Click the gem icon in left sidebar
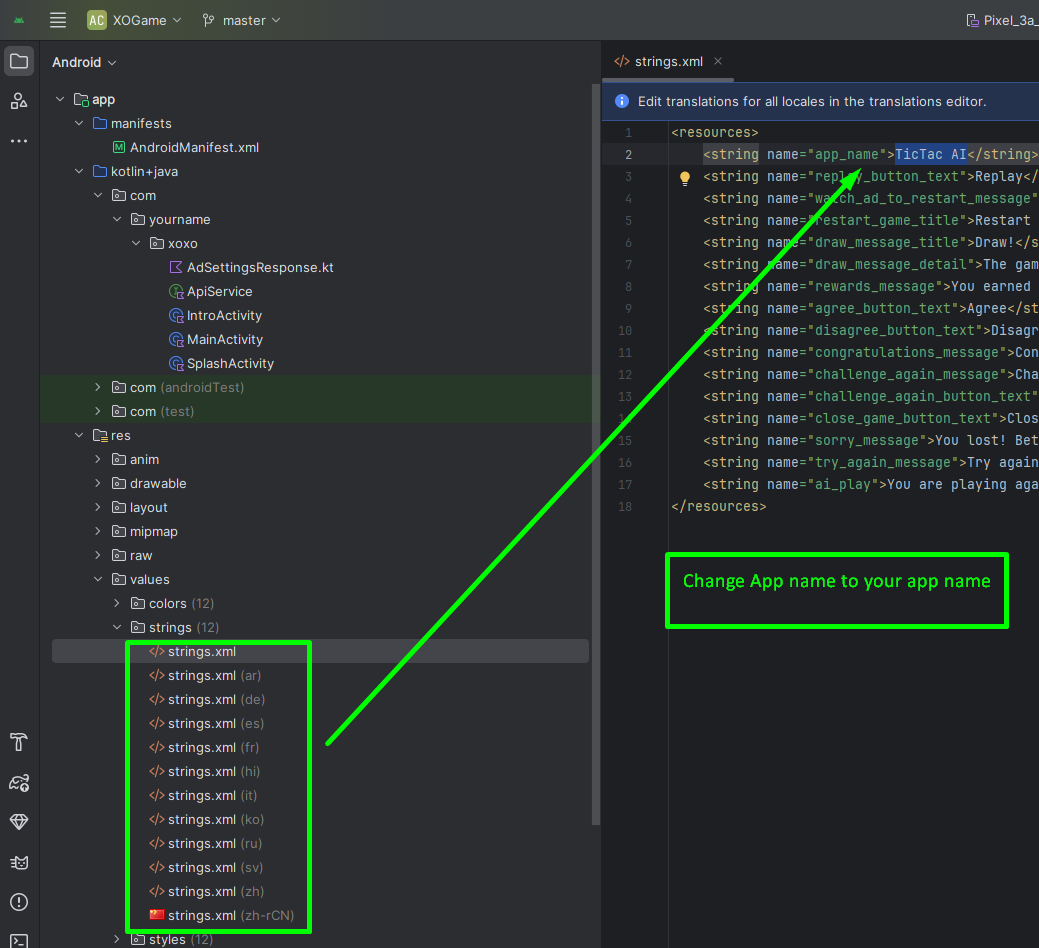Image resolution: width=1039 pixels, height=948 pixels. click(19, 822)
